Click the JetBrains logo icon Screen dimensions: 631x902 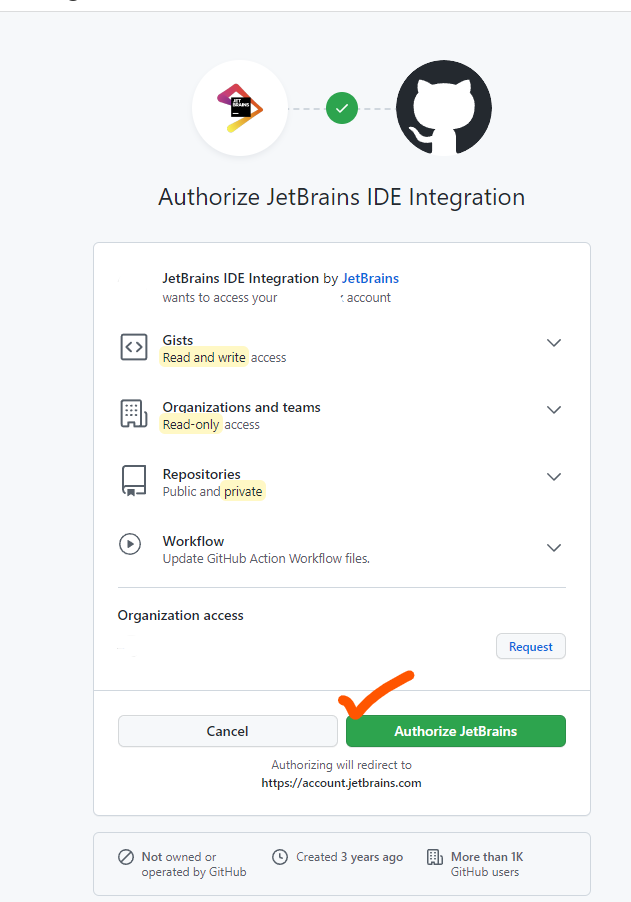coord(240,108)
